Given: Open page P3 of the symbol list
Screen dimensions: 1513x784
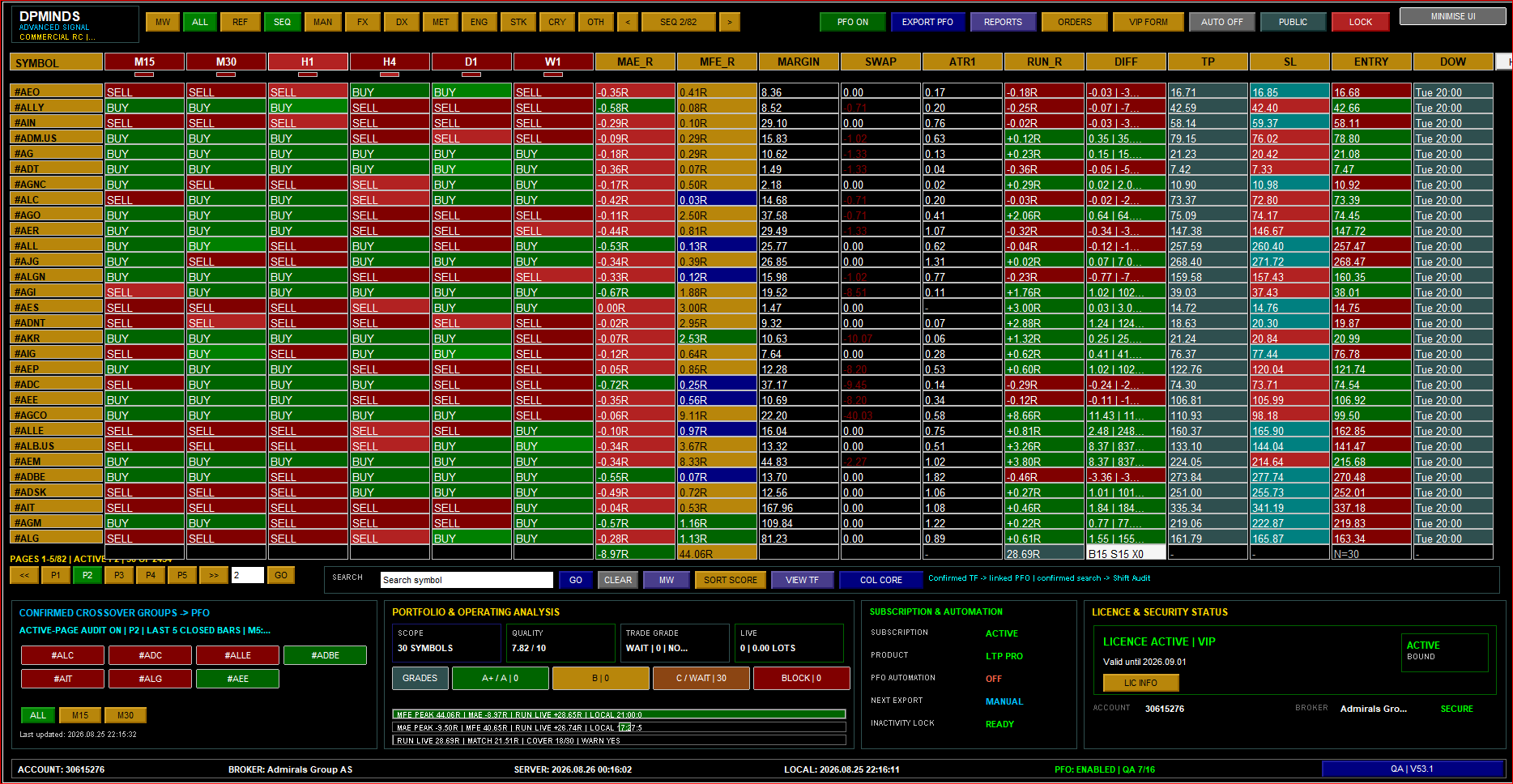Looking at the screenshot, I should point(119,575).
